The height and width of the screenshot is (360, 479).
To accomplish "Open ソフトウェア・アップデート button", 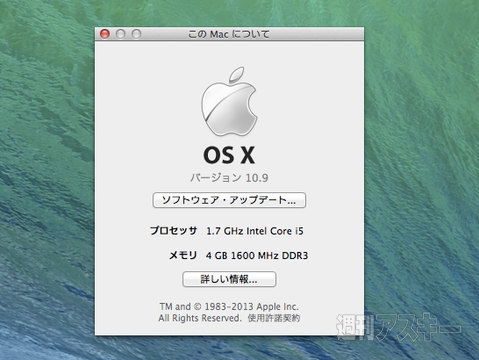I will point(229,200).
